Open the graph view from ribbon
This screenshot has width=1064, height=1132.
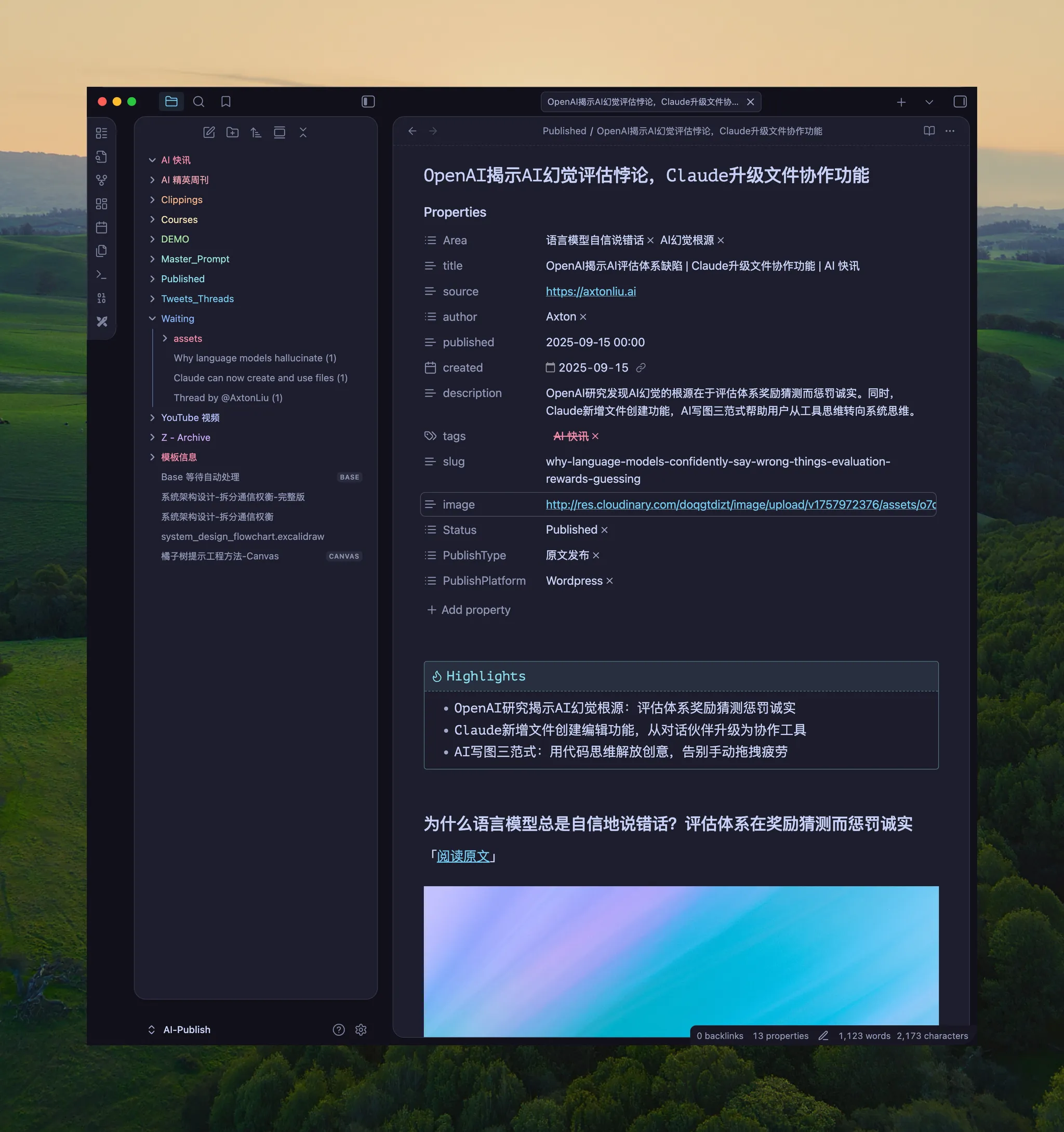point(101,180)
